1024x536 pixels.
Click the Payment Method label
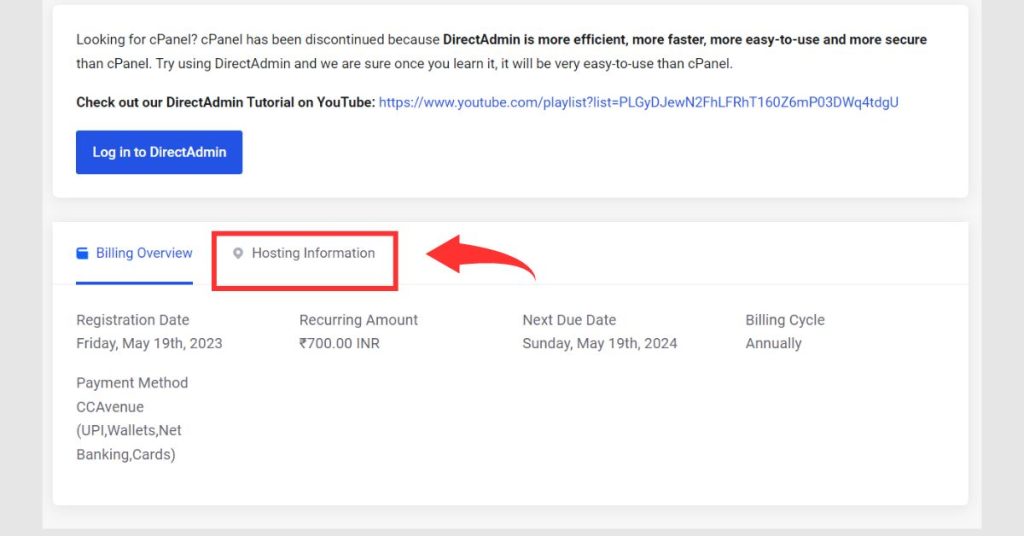(132, 383)
